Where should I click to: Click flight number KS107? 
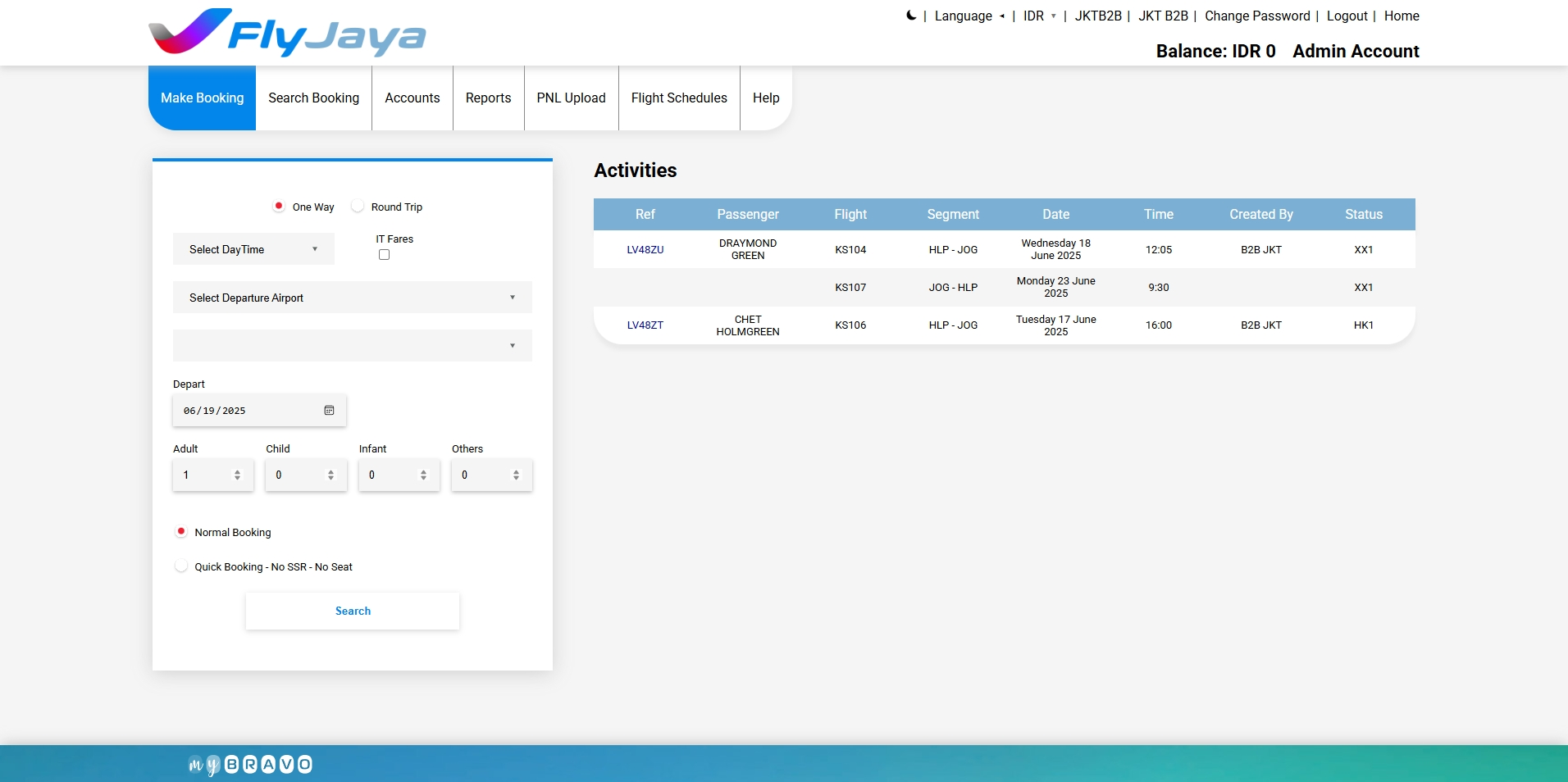pos(850,288)
